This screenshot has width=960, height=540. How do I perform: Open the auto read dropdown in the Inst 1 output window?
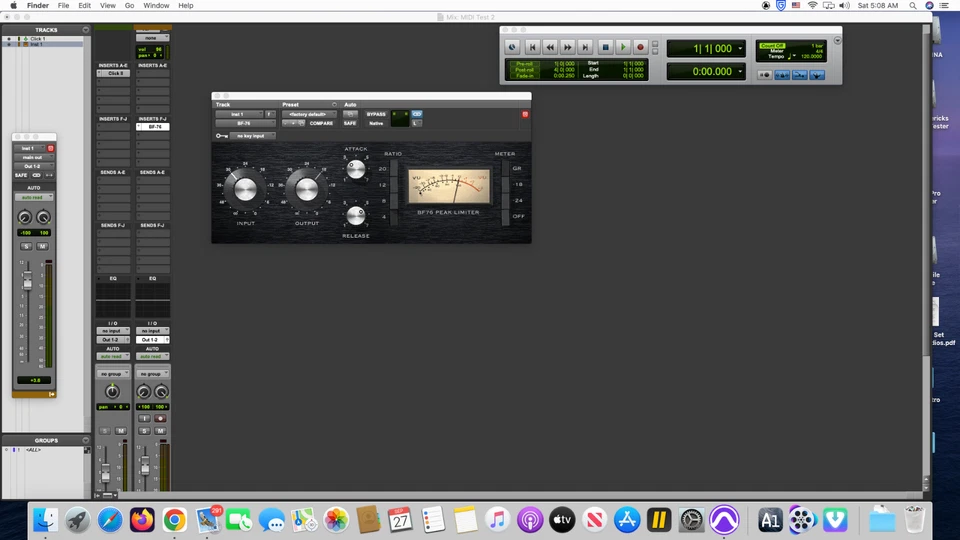(x=34, y=197)
